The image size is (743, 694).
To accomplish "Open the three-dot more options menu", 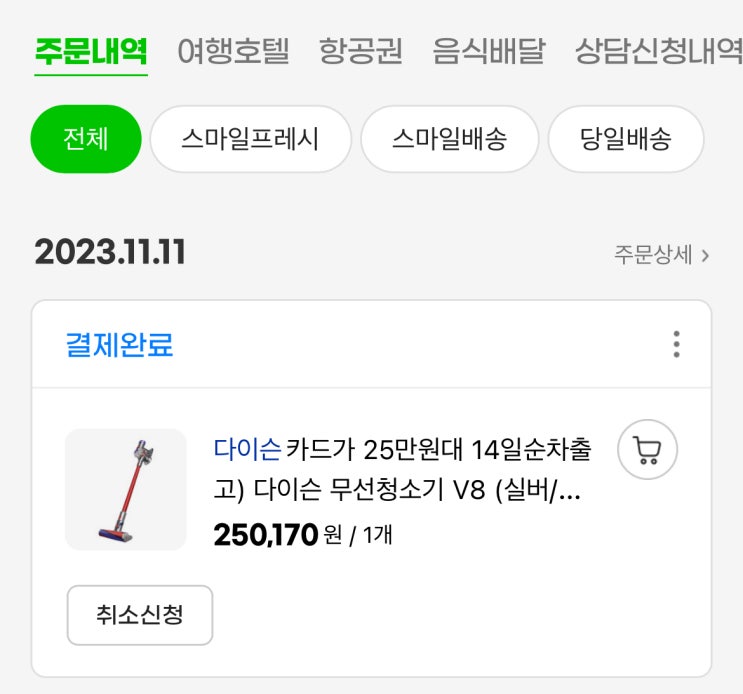I will point(676,344).
